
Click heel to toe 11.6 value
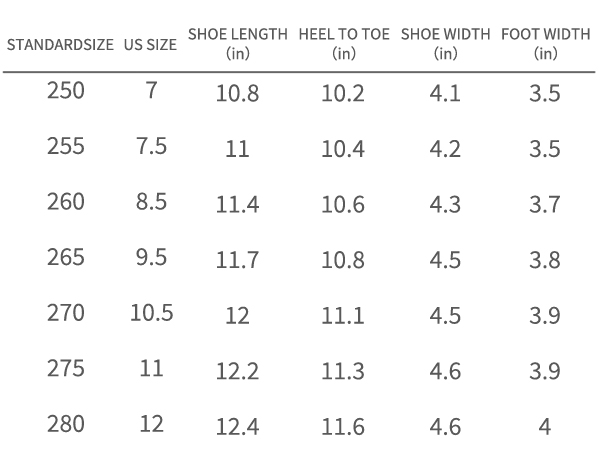[342, 428]
